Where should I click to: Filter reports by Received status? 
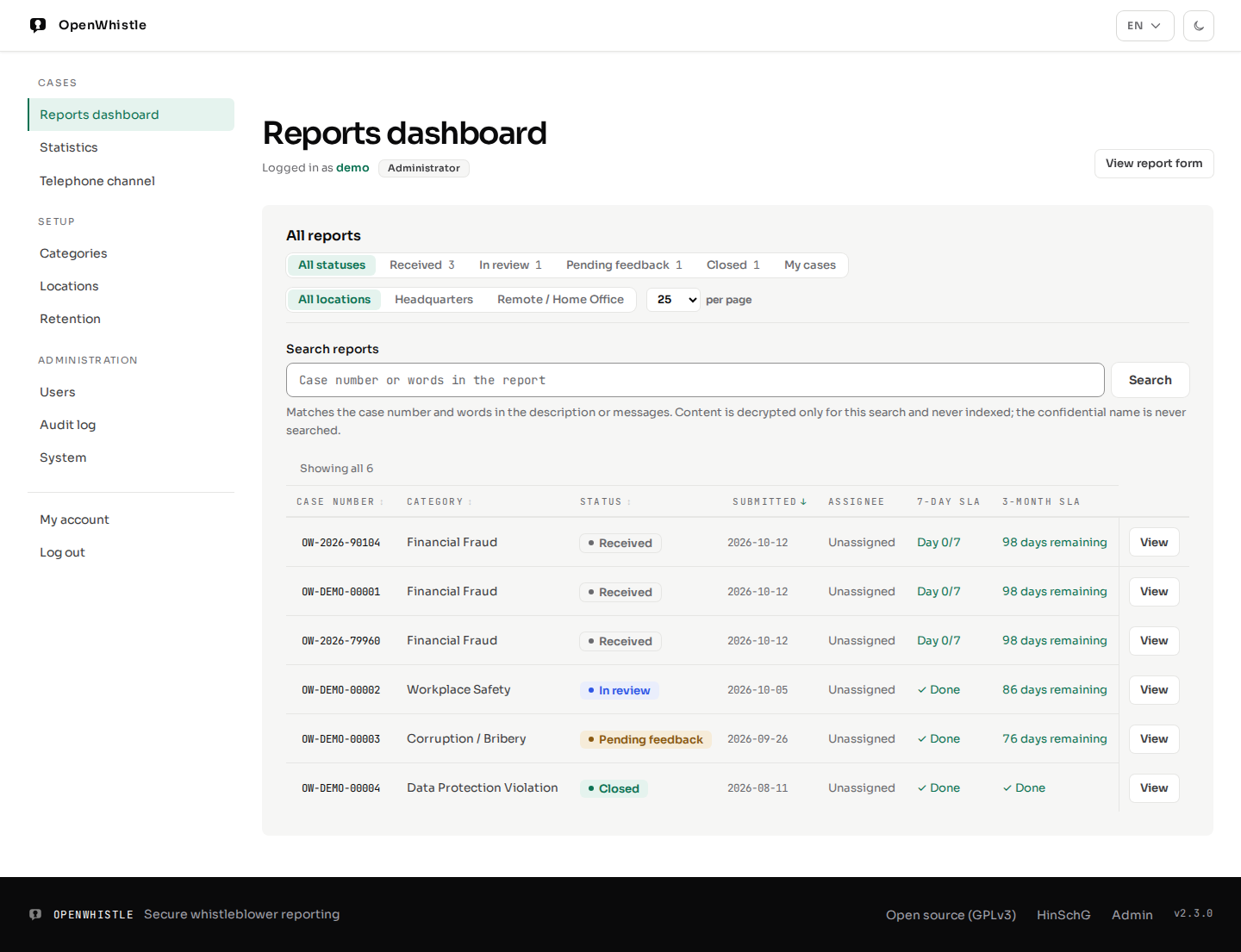coord(421,264)
